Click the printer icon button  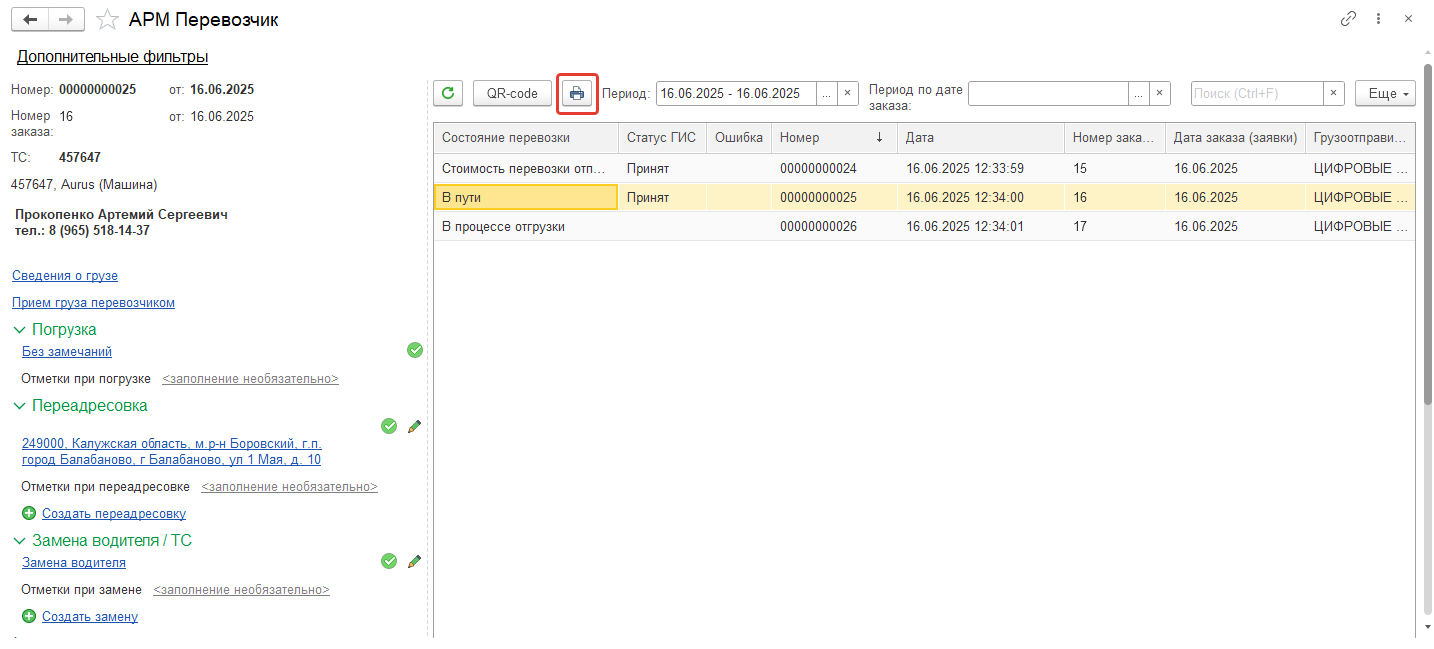577,93
